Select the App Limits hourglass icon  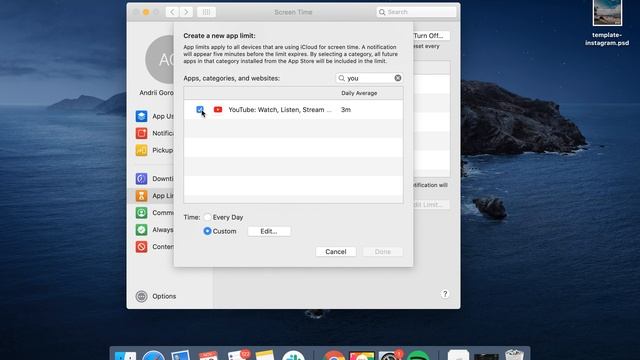pyautogui.click(x=141, y=196)
